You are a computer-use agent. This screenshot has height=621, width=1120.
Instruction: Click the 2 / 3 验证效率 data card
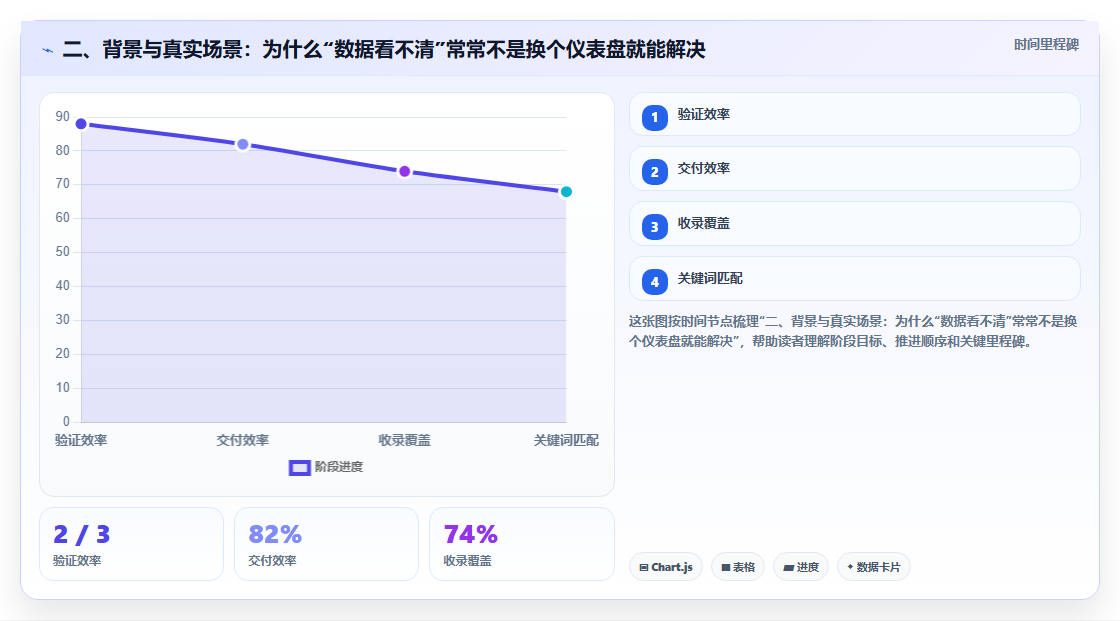tap(131, 544)
